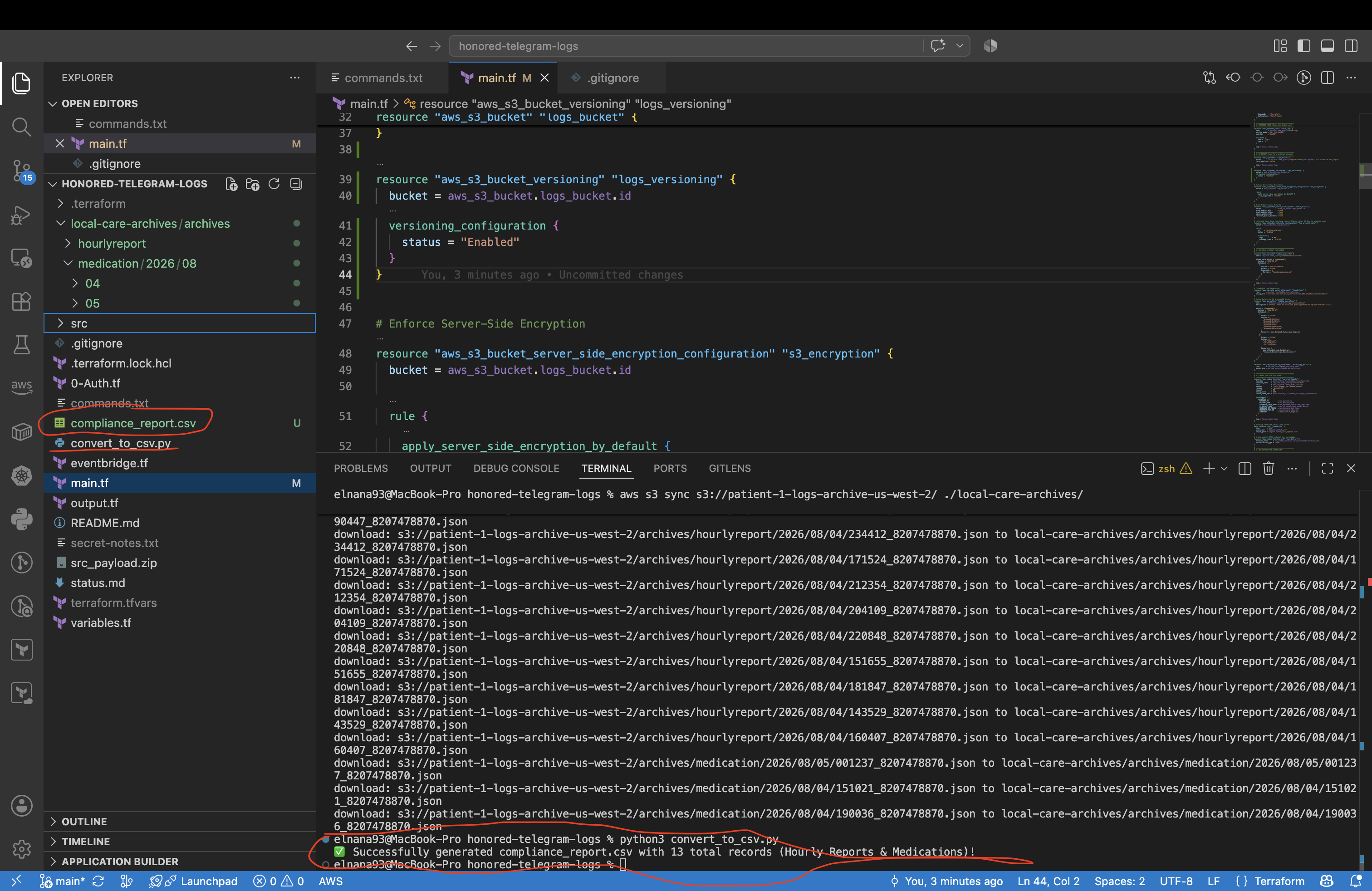
Task: Open Run and Debug view
Action: (x=21, y=215)
